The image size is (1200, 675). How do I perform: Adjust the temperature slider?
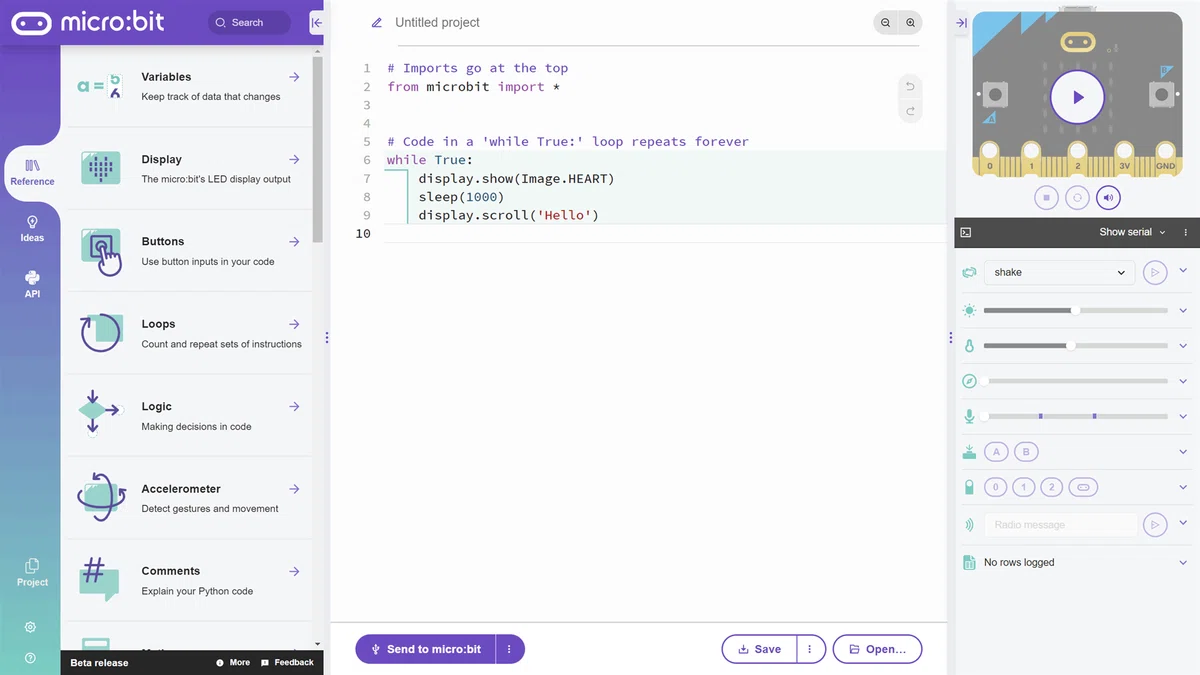coord(1076,346)
